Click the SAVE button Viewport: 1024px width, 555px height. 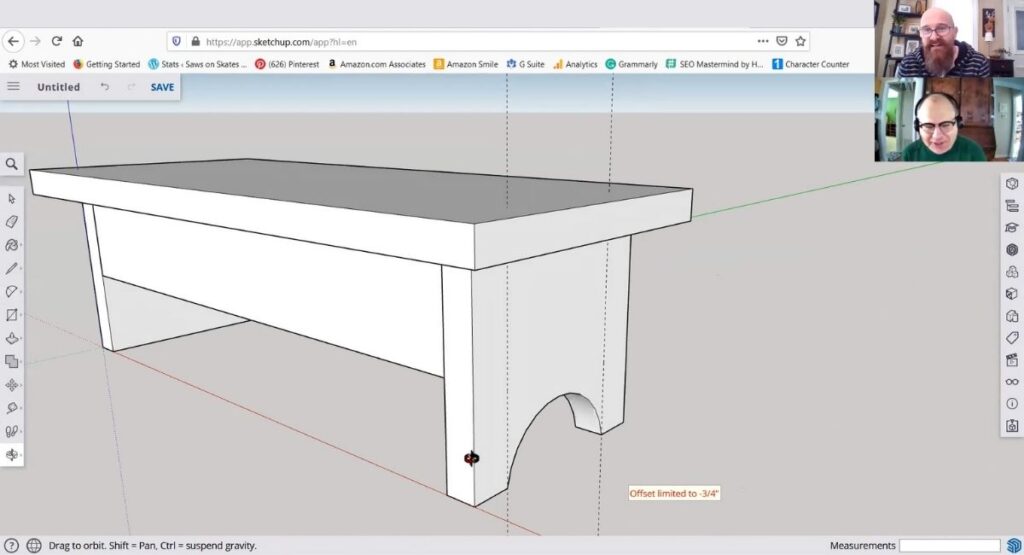(x=162, y=87)
